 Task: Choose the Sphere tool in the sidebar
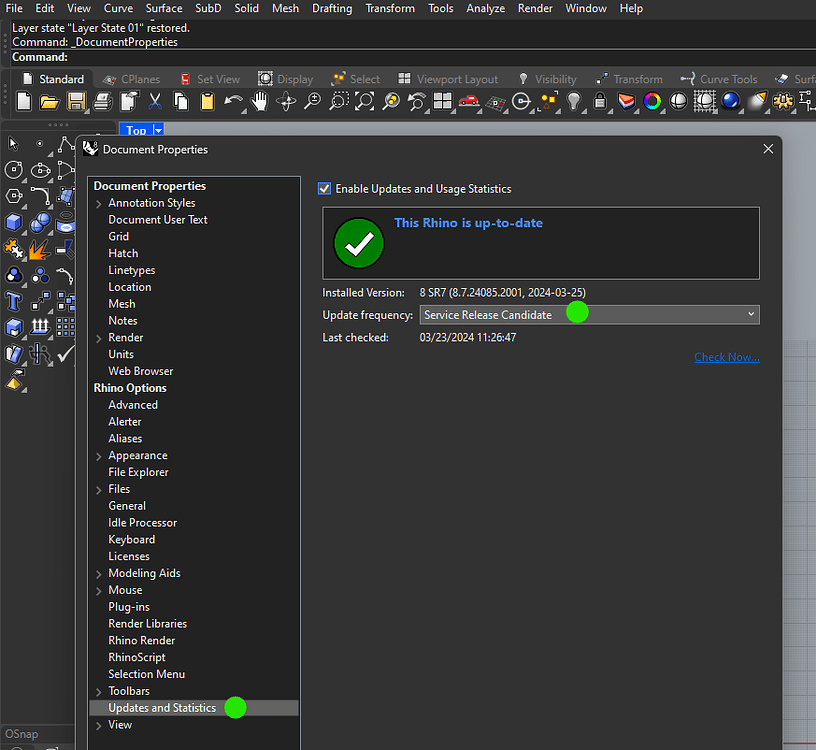(39, 221)
